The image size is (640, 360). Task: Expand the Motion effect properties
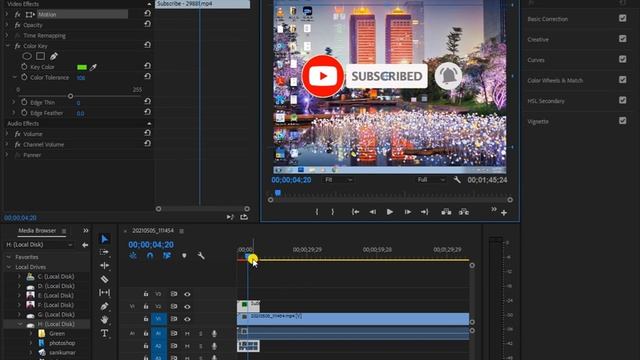pos(7,14)
